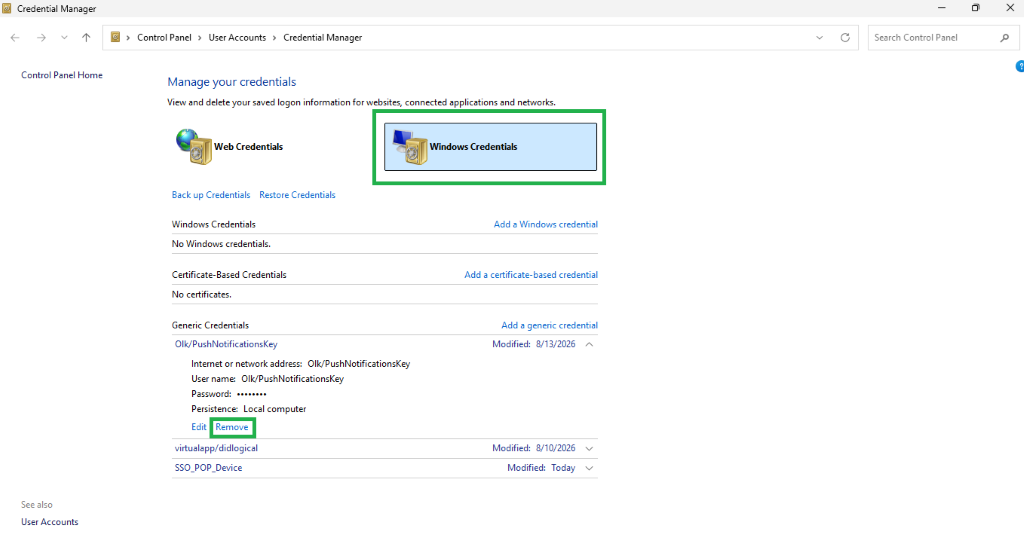1024x541 pixels.
Task: Click Back up Credentials link
Action: coord(211,195)
